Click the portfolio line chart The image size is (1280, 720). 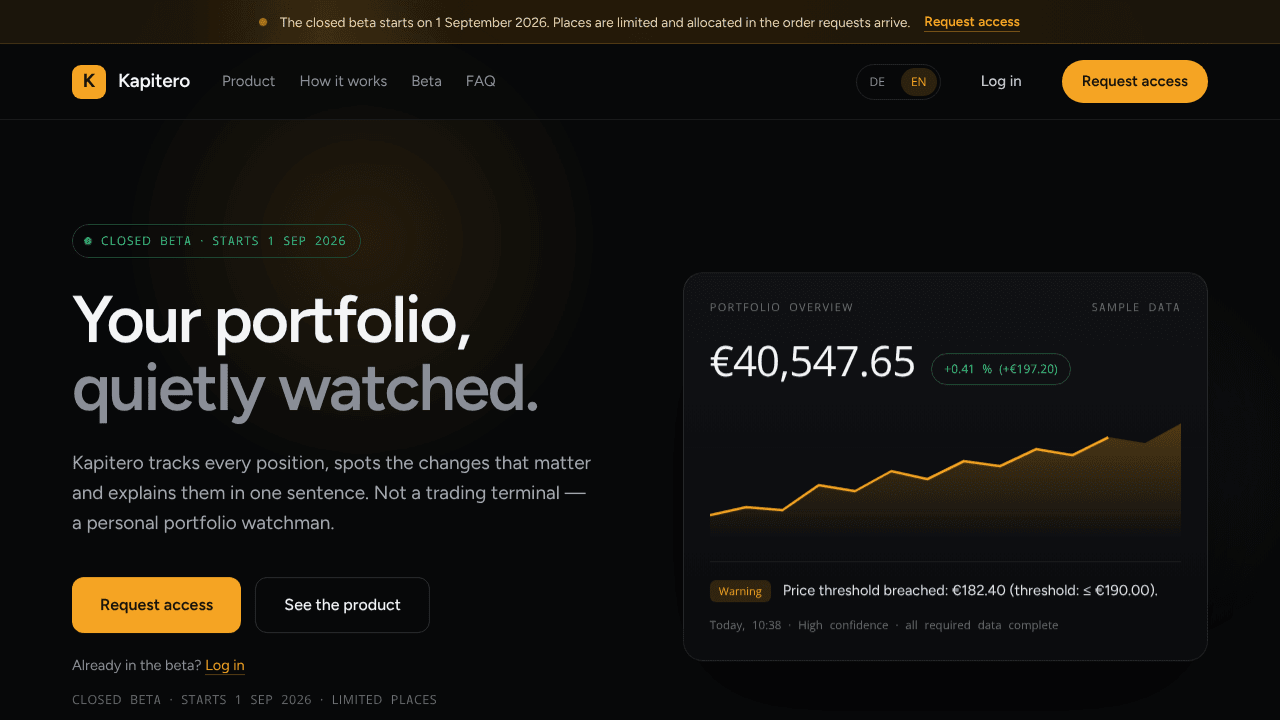click(945, 480)
